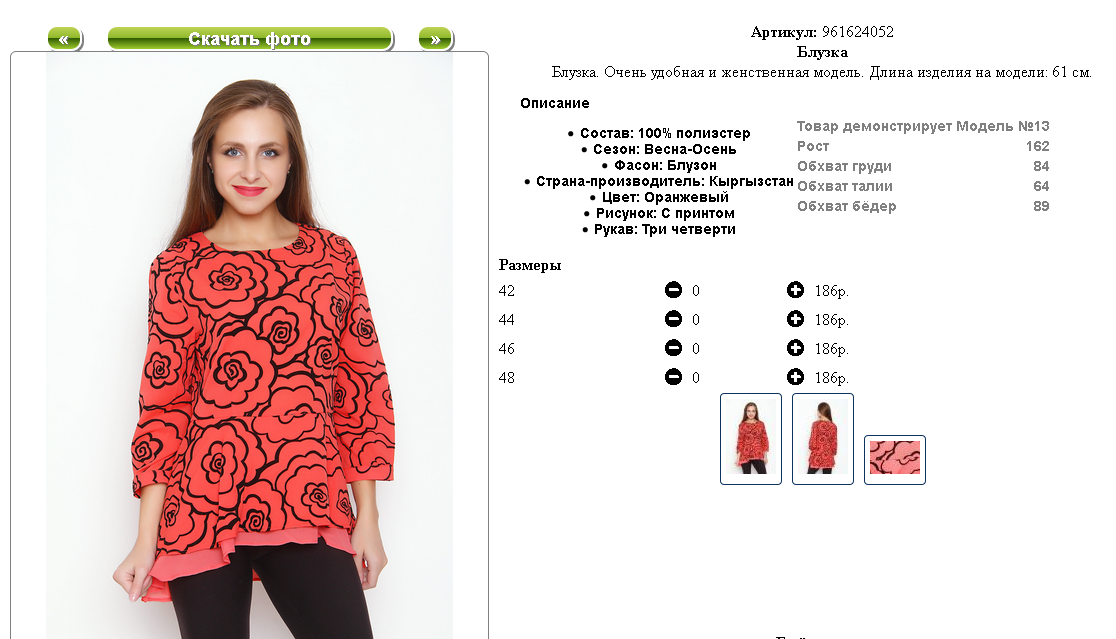Increase quantity for size 48

(x=796, y=377)
